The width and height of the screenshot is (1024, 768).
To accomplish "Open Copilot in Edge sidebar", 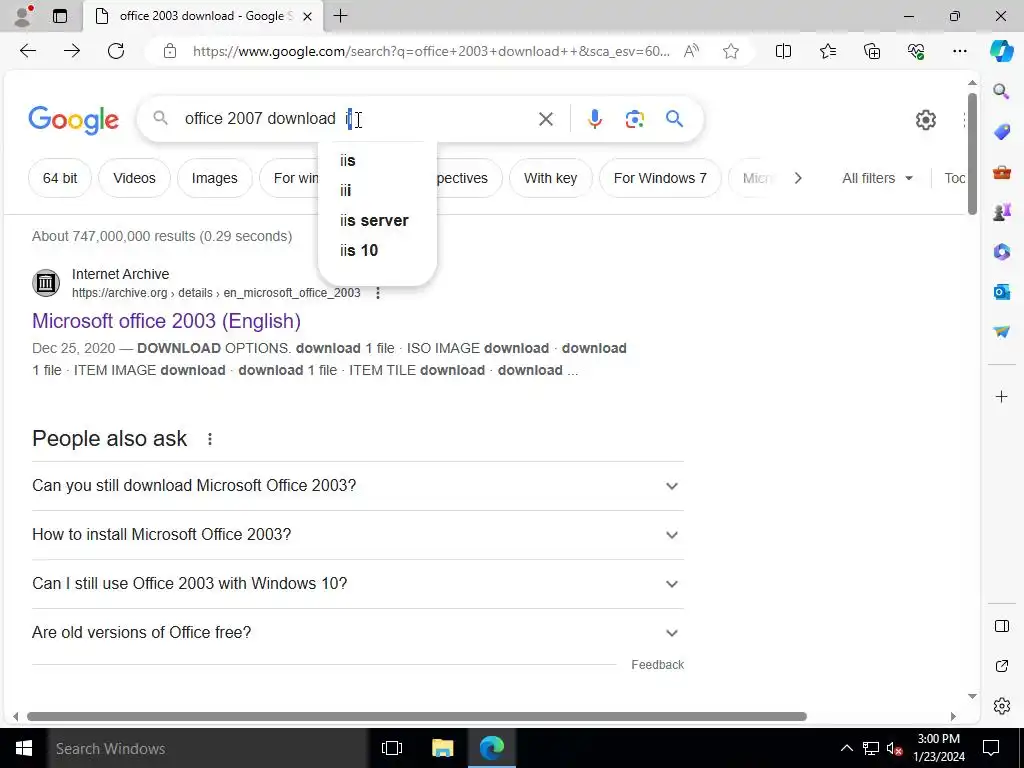I will tap(1001, 51).
